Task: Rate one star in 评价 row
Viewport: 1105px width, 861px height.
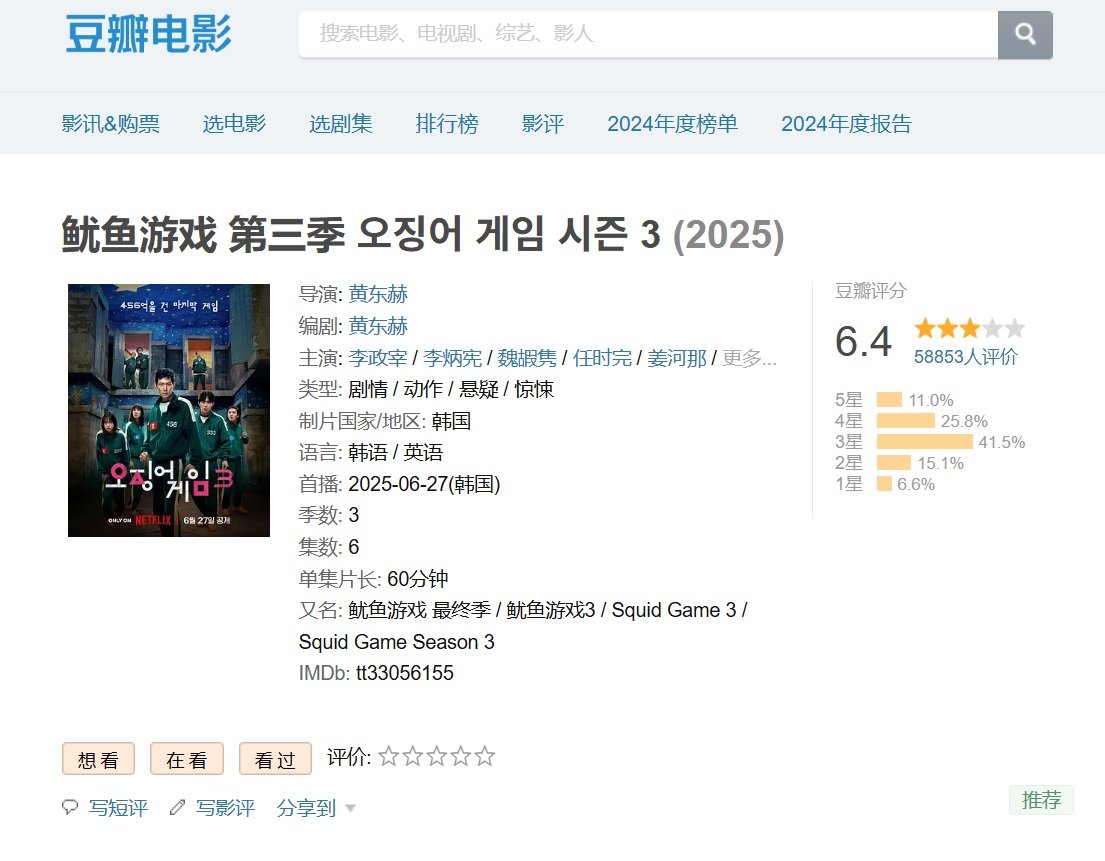Action: 389,757
